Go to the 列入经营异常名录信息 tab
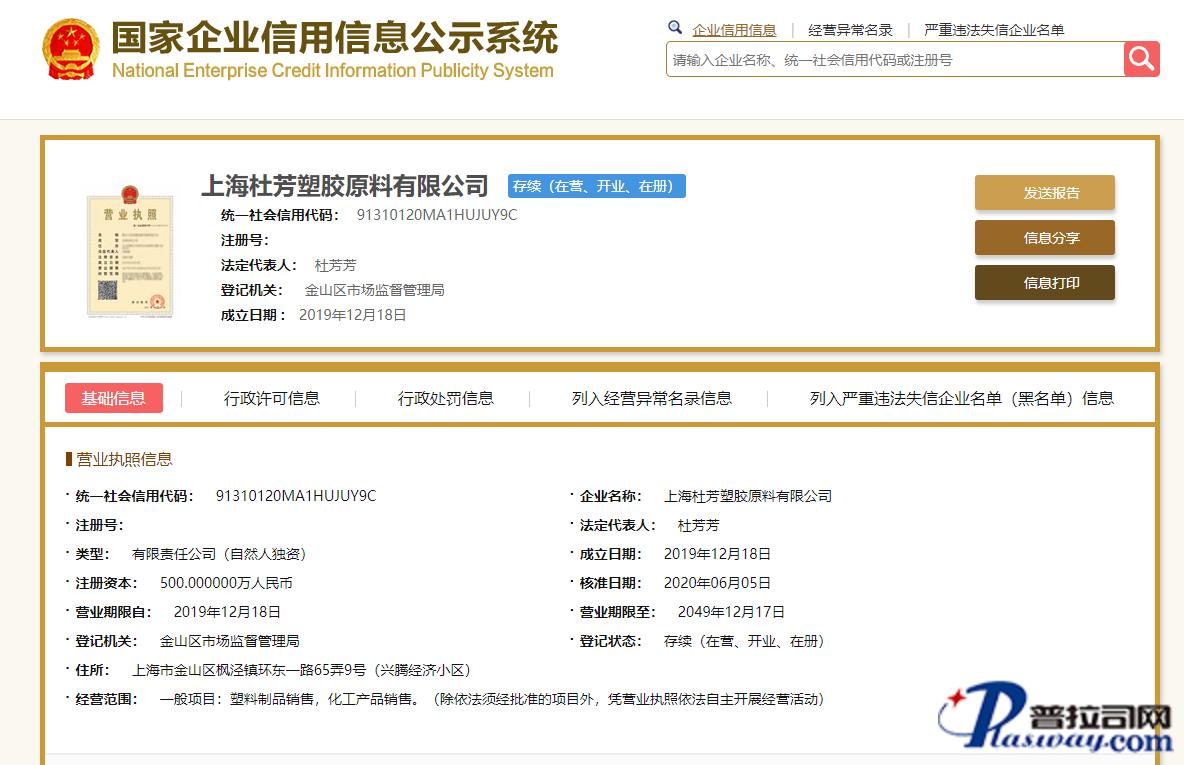The image size is (1184, 765). pos(651,398)
